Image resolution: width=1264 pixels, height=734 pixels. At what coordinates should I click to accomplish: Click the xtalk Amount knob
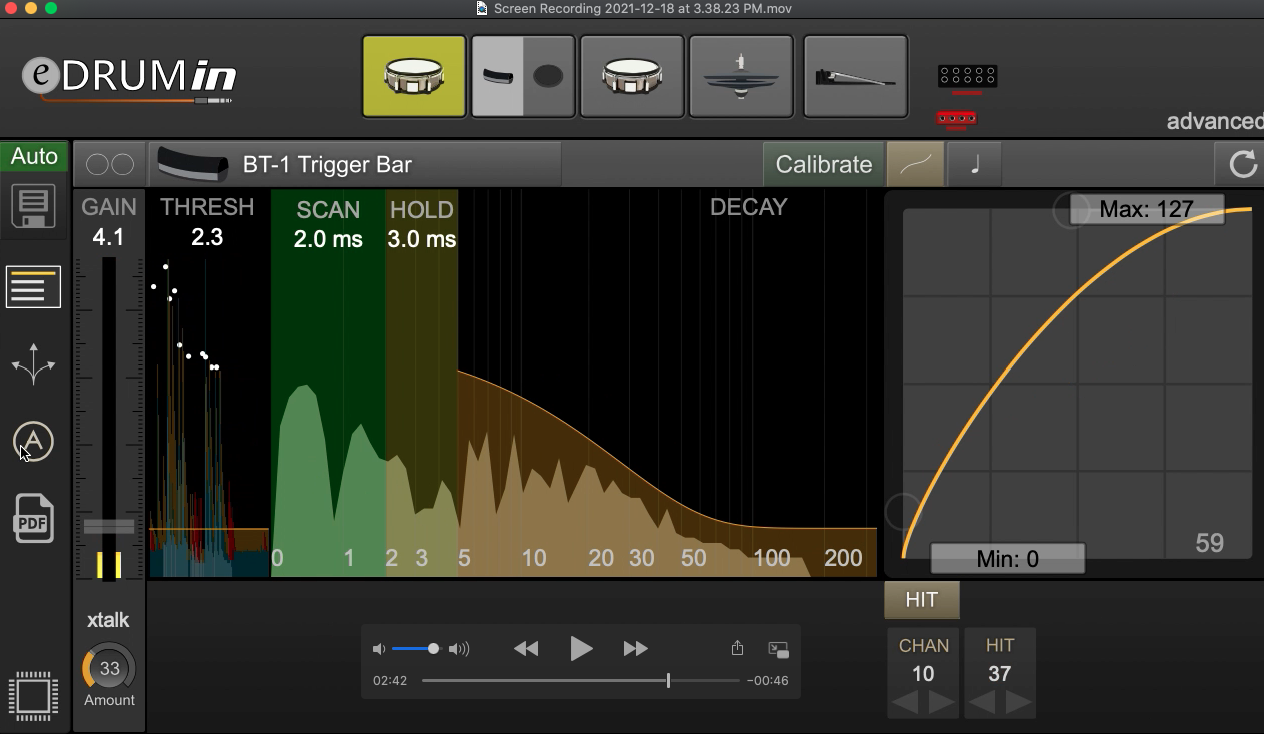coord(109,669)
